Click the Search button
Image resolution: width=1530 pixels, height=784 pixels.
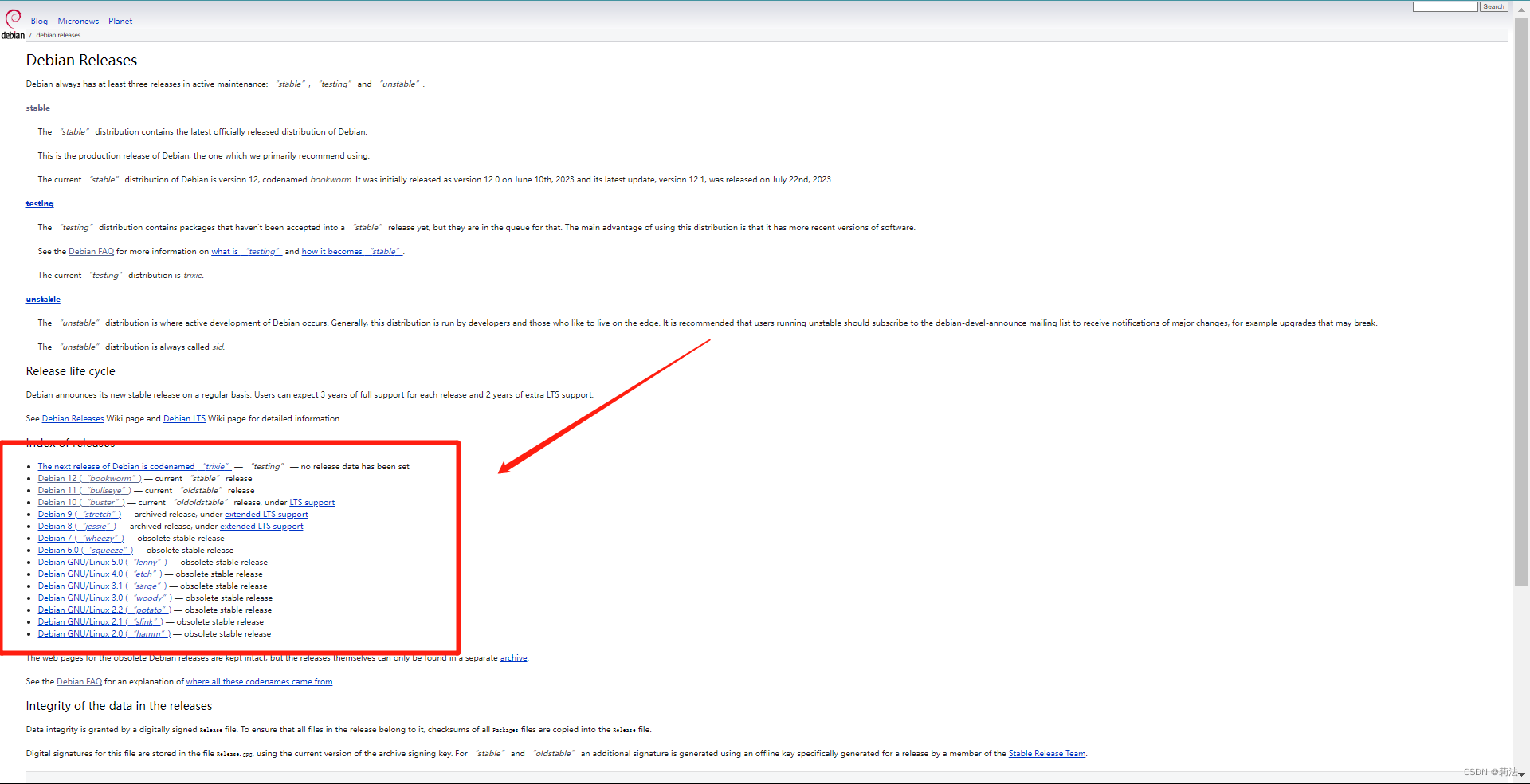pos(1494,6)
